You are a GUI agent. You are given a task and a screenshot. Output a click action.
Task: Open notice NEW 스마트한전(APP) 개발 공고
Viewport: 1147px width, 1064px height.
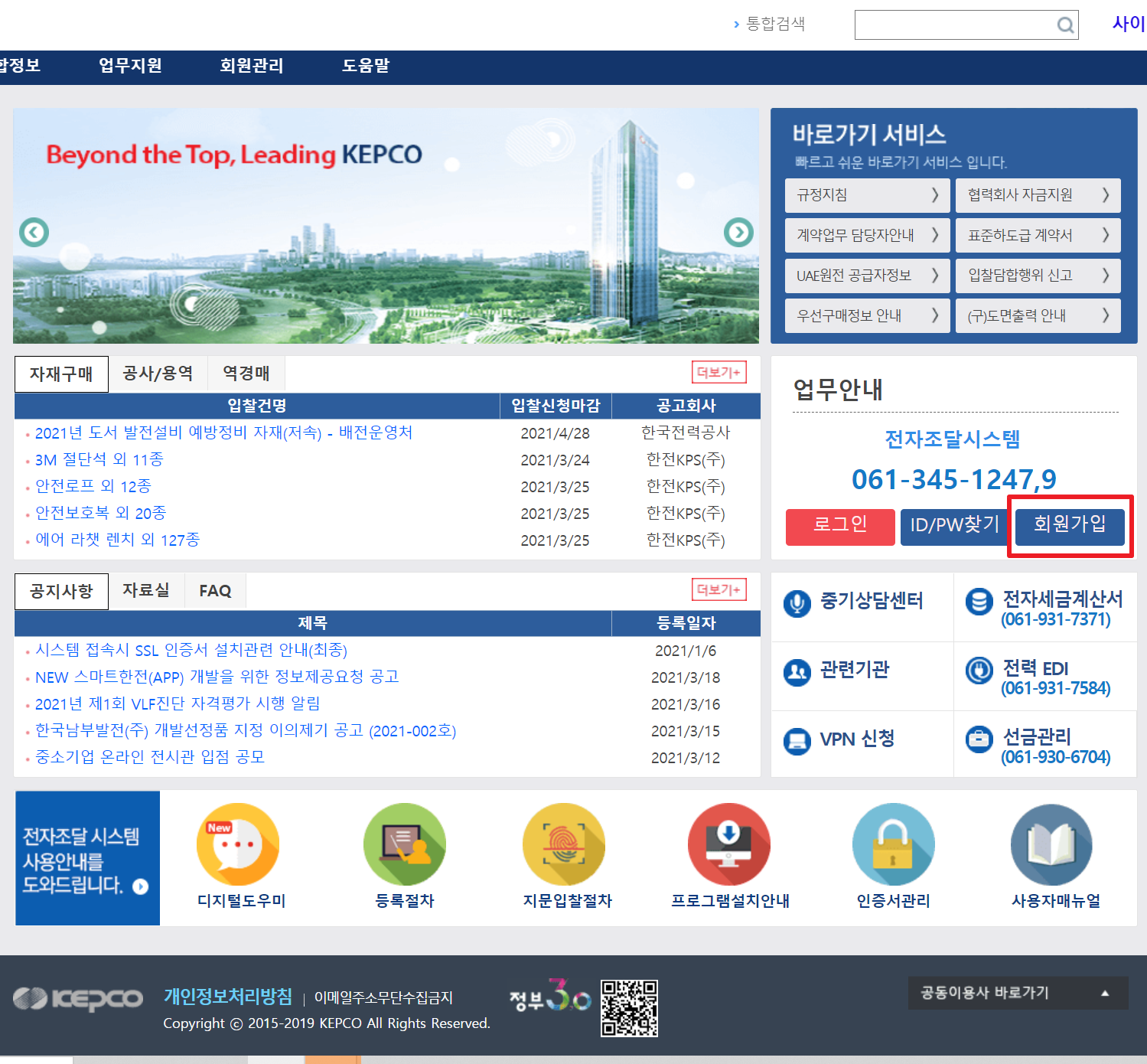[217, 677]
